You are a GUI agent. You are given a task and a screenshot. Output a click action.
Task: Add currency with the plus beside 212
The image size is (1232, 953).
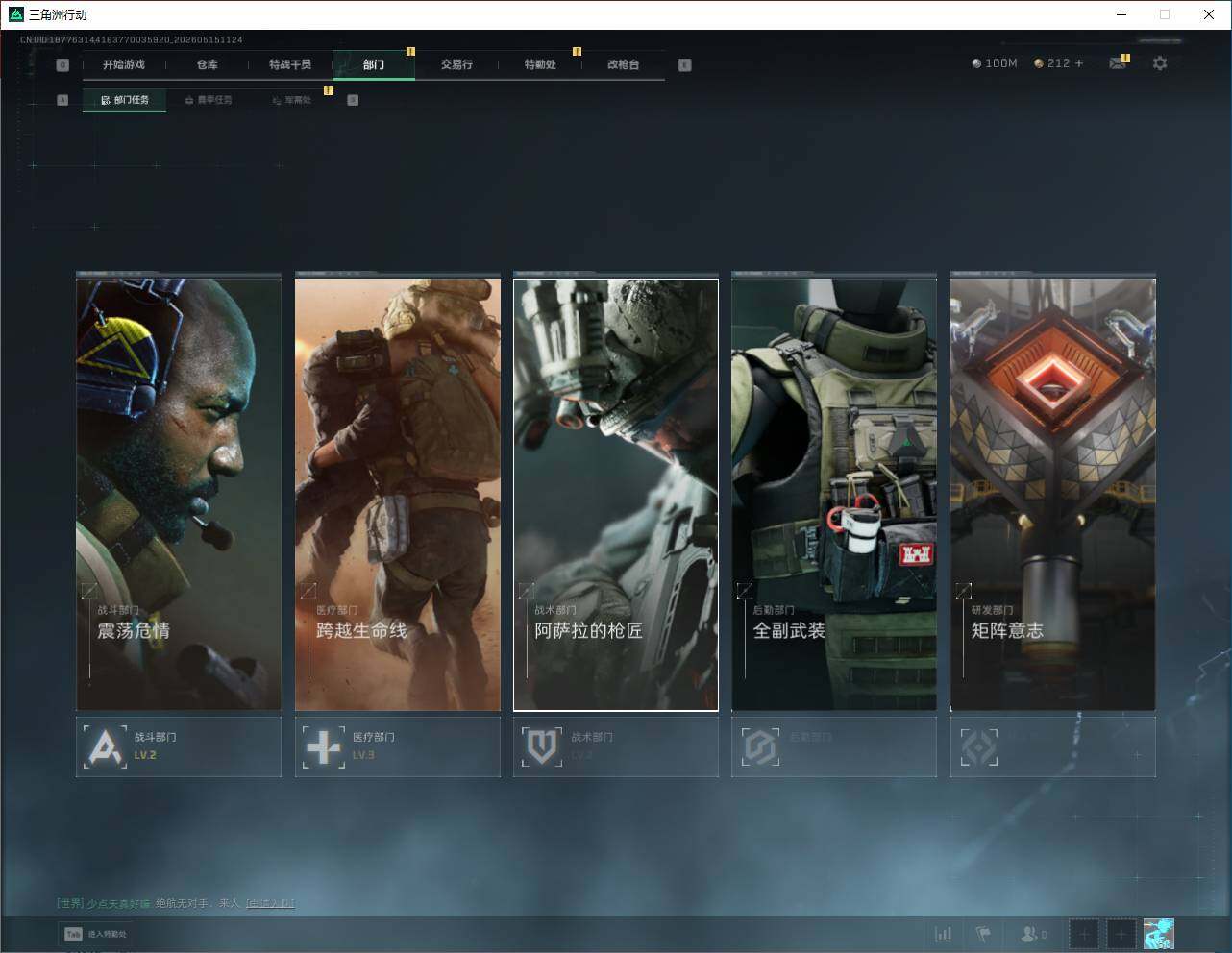point(1079,63)
